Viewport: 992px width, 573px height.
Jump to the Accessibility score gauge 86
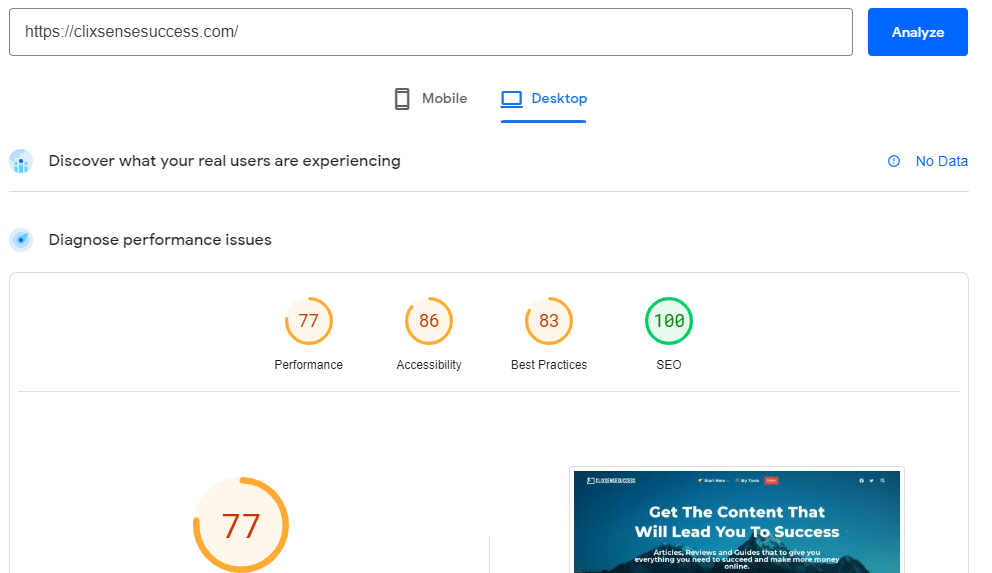tap(429, 321)
